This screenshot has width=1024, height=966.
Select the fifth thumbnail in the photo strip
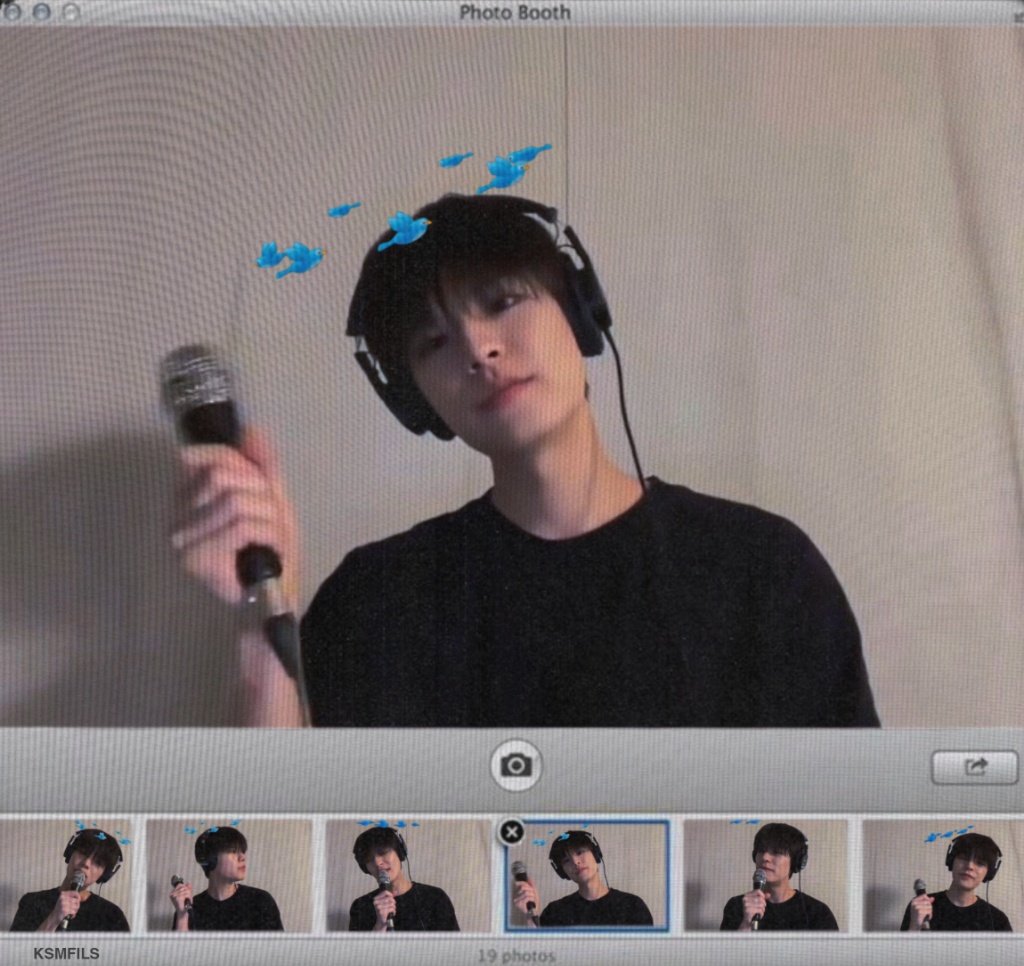[x=766, y=876]
